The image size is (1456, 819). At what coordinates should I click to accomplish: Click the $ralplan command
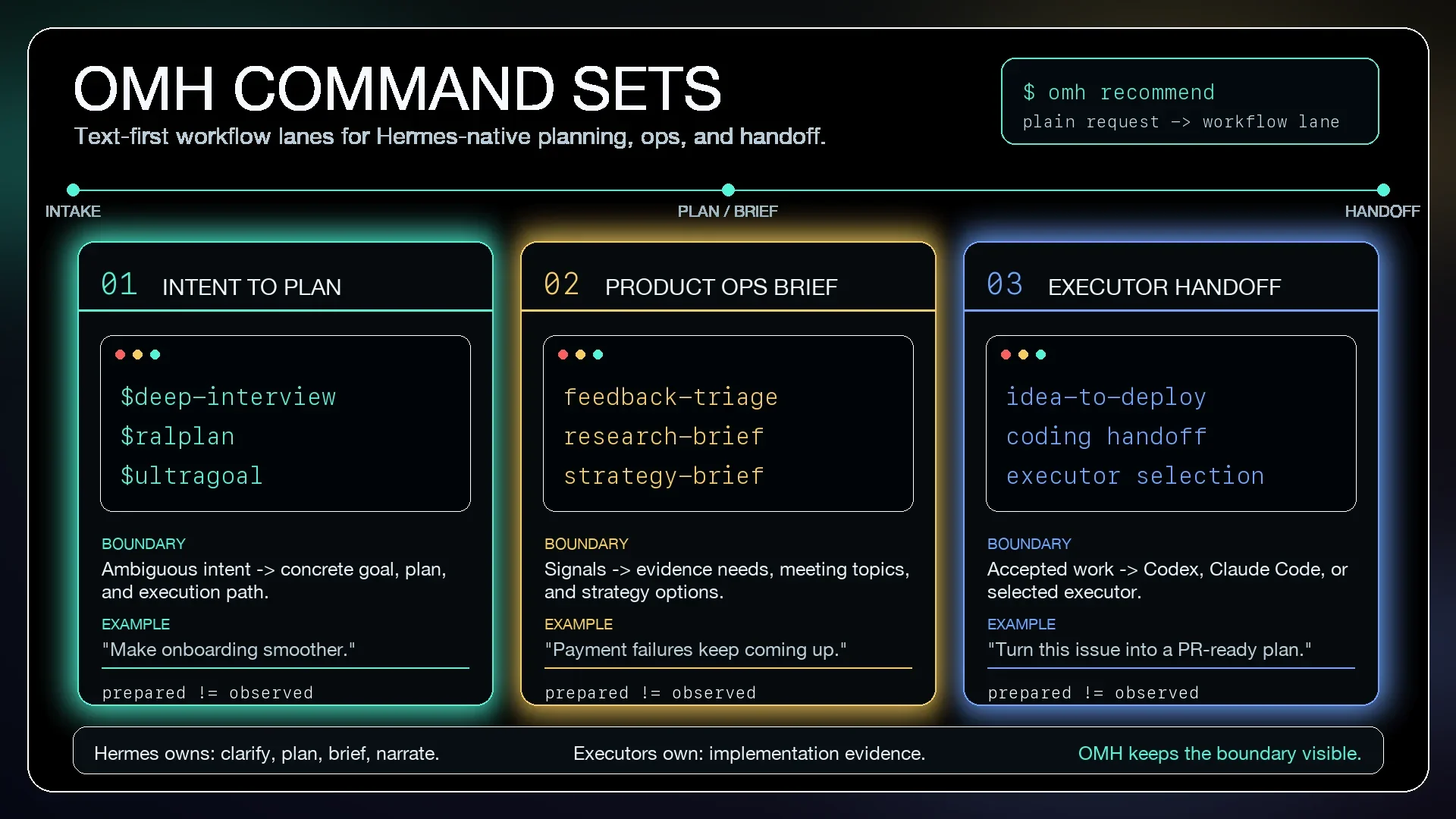(177, 436)
